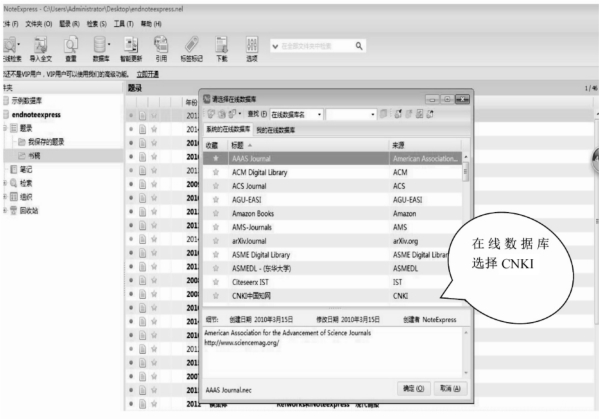Viewport: 599px width, 419px height.
Task: Click the 回收站 recycle bin icon in the tree
Action: tap(14, 210)
